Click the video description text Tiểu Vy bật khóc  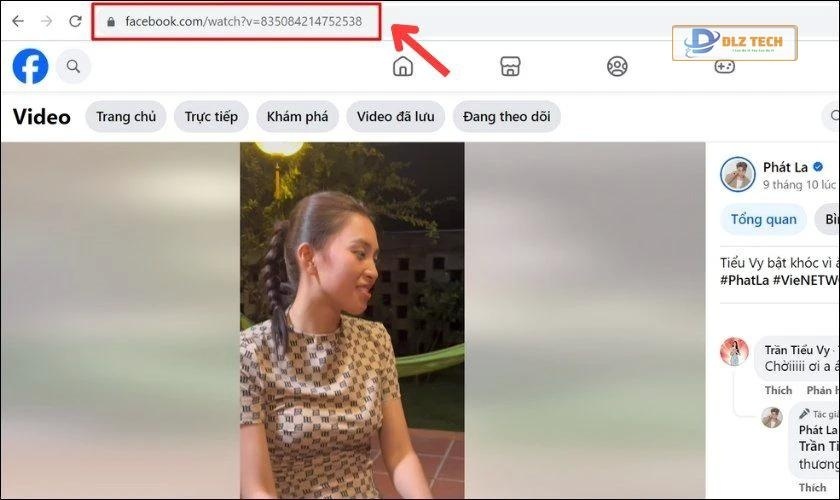tap(779, 263)
